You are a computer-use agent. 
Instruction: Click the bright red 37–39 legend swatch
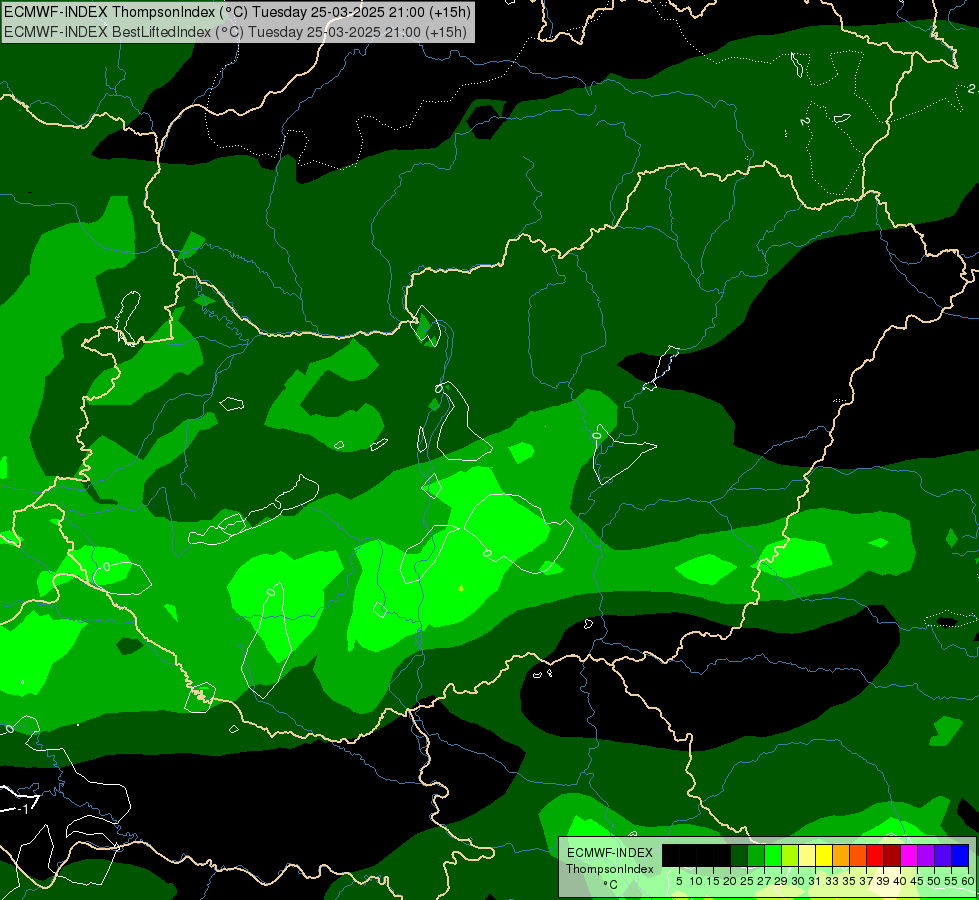pyautogui.click(x=875, y=855)
